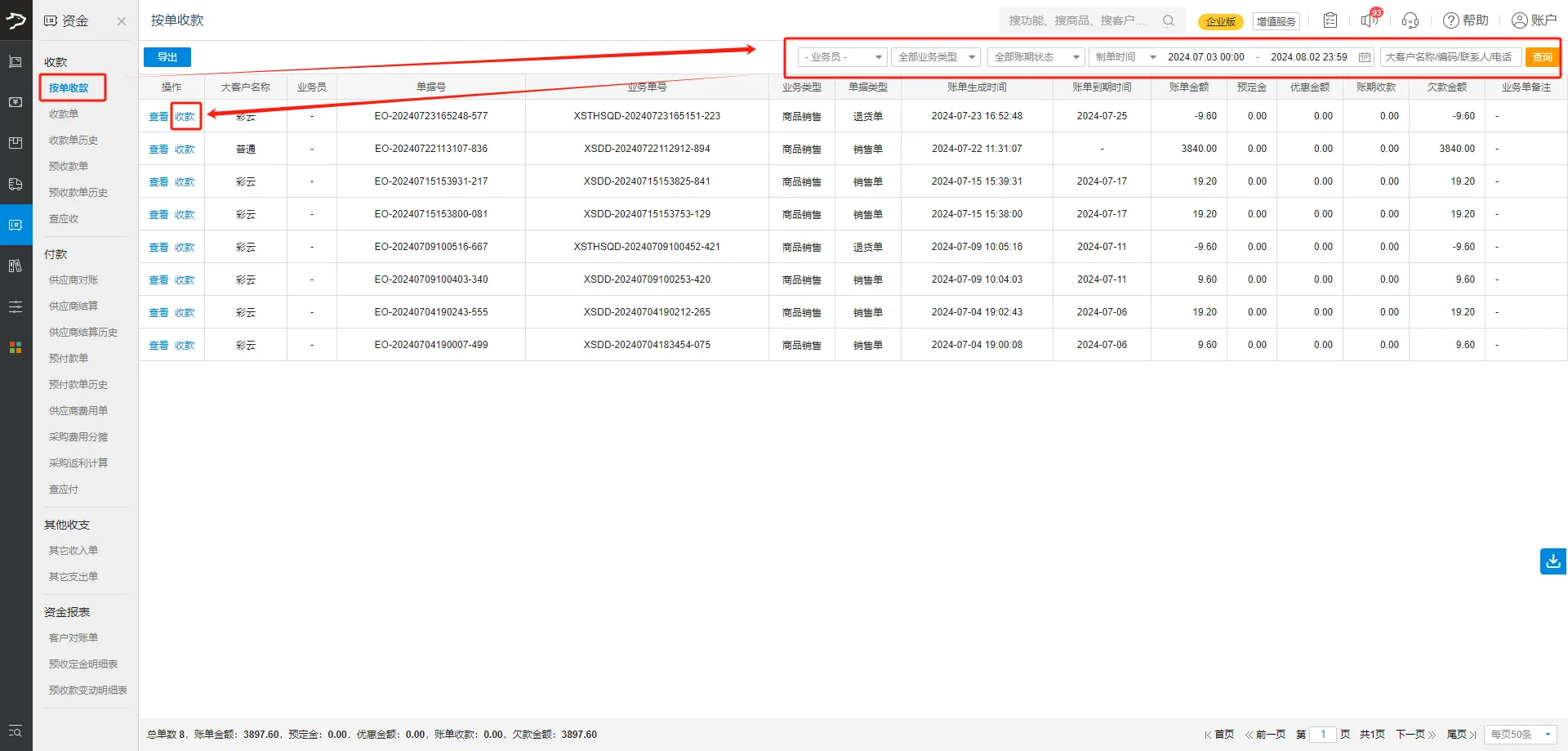Click the package box icon in left sidebar
Screen dimensions: 1568x751
pyautogui.click(x=16, y=143)
